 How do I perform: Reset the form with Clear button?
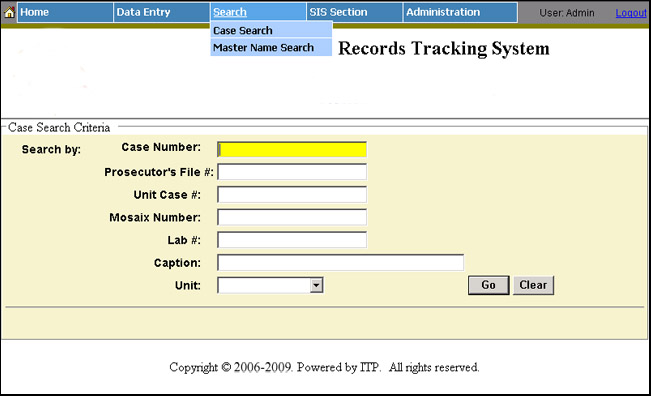[x=534, y=285]
